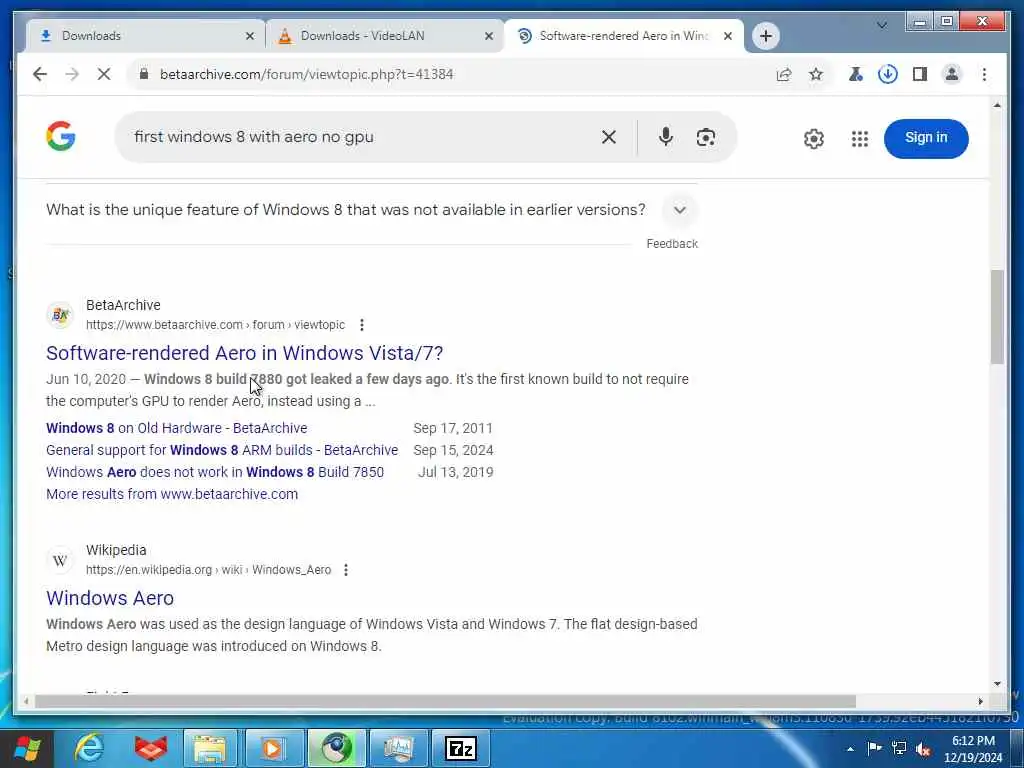Open the resource monitor taskbar app
This screenshot has height=768, width=1024.
pyautogui.click(x=398, y=748)
